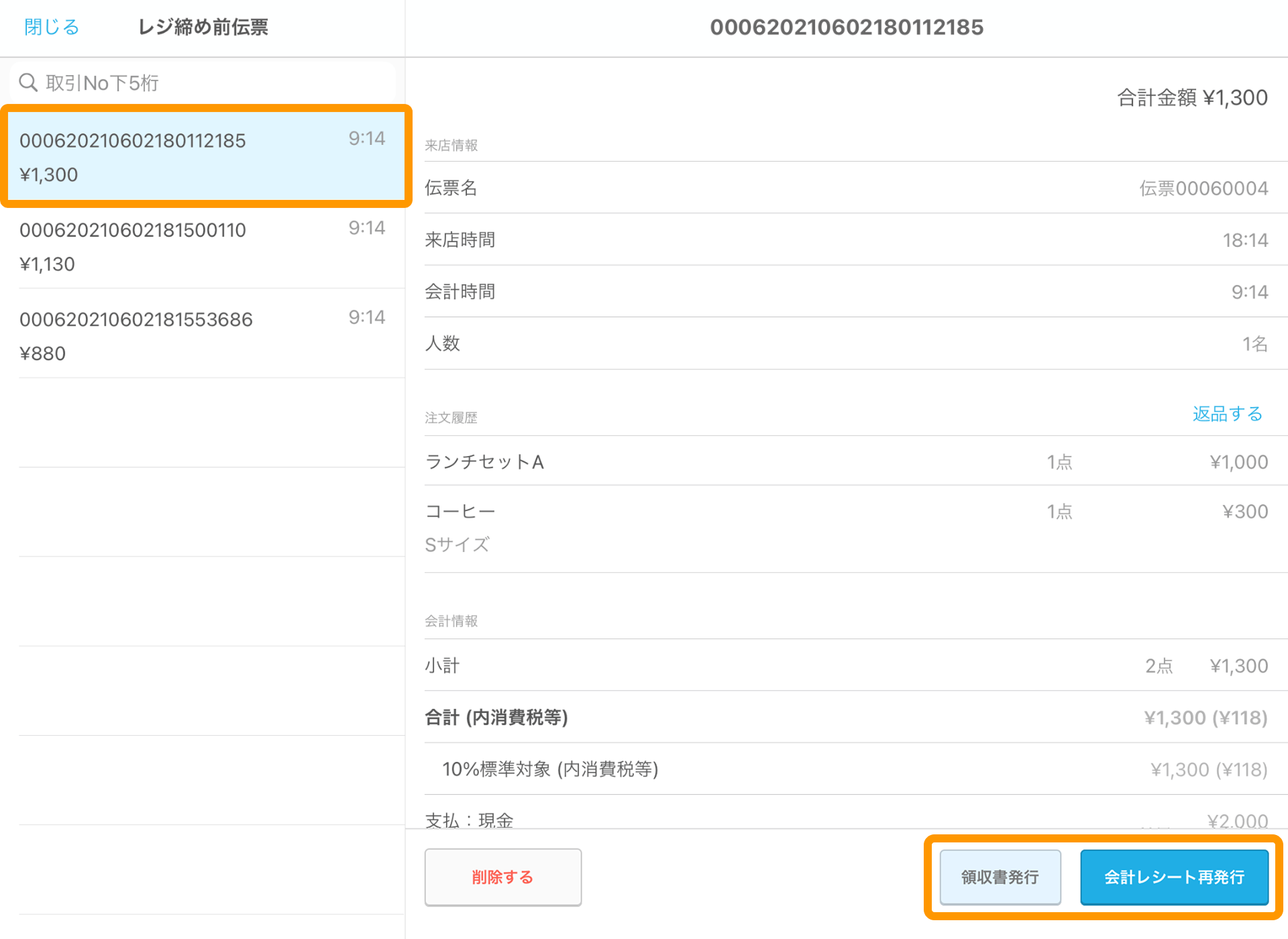The width and height of the screenshot is (1288, 939).
Task: Click the 小計 line showing ¥1,300
Action: point(845,665)
